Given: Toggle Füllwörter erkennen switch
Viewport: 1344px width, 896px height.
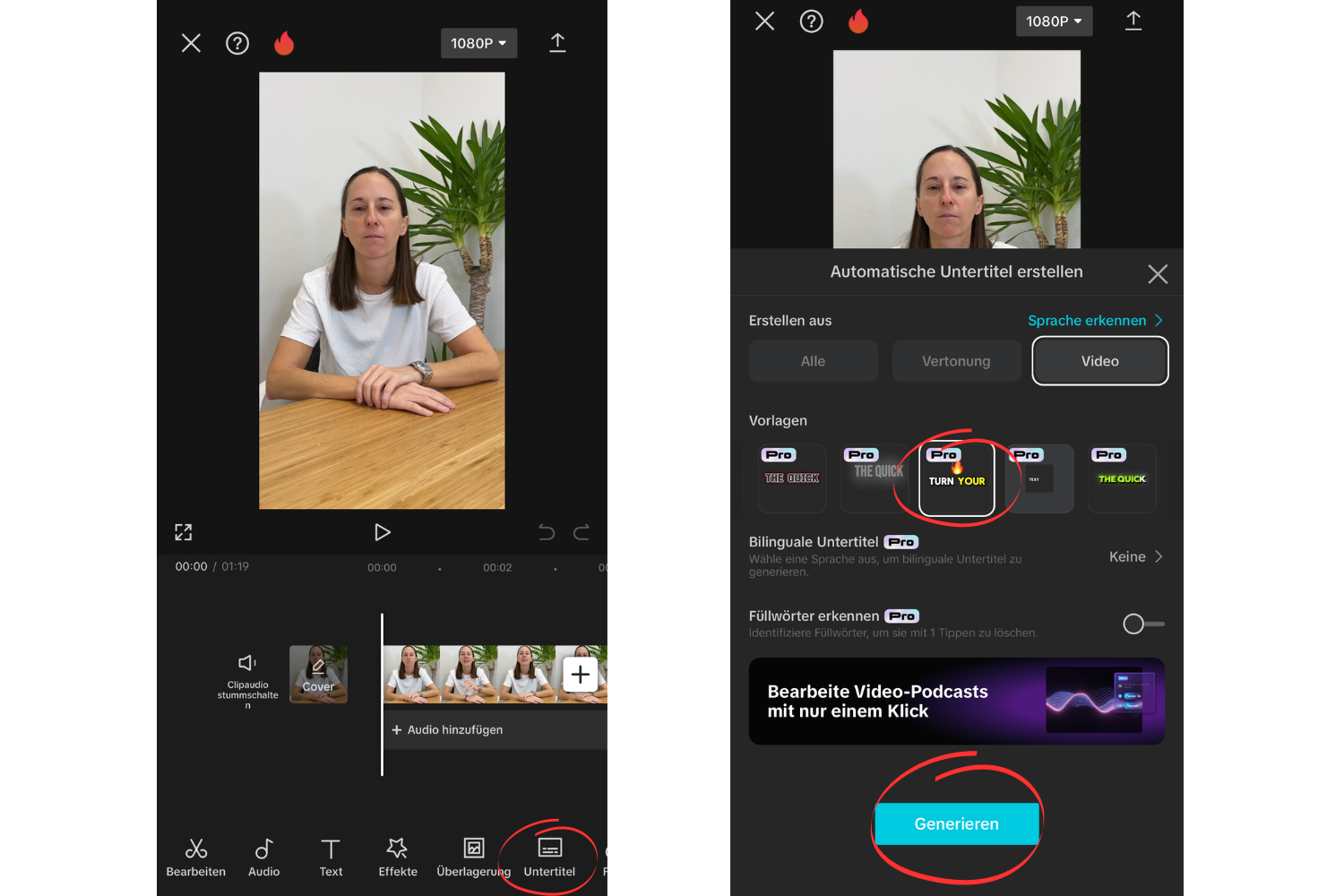Looking at the screenshot, I should 1143,624.
